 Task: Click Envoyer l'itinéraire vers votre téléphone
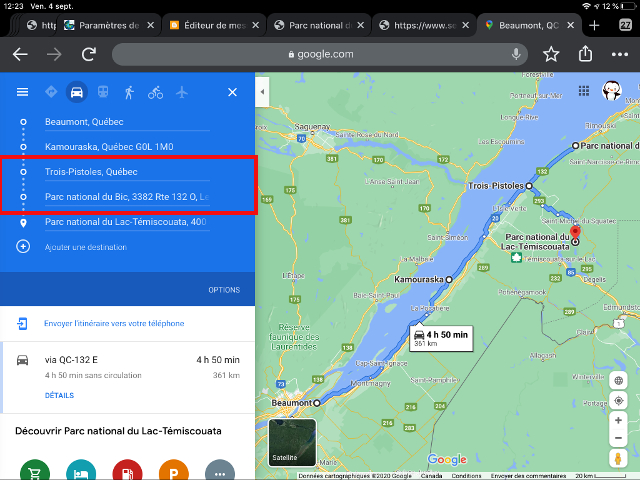[113, 323]
